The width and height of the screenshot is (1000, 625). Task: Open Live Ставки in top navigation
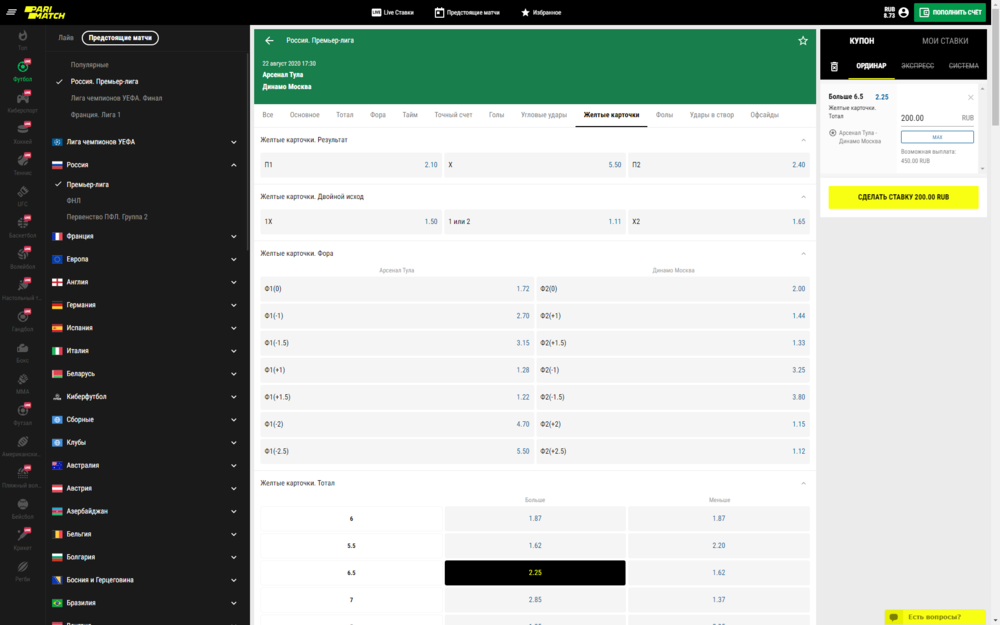point(392,12)
